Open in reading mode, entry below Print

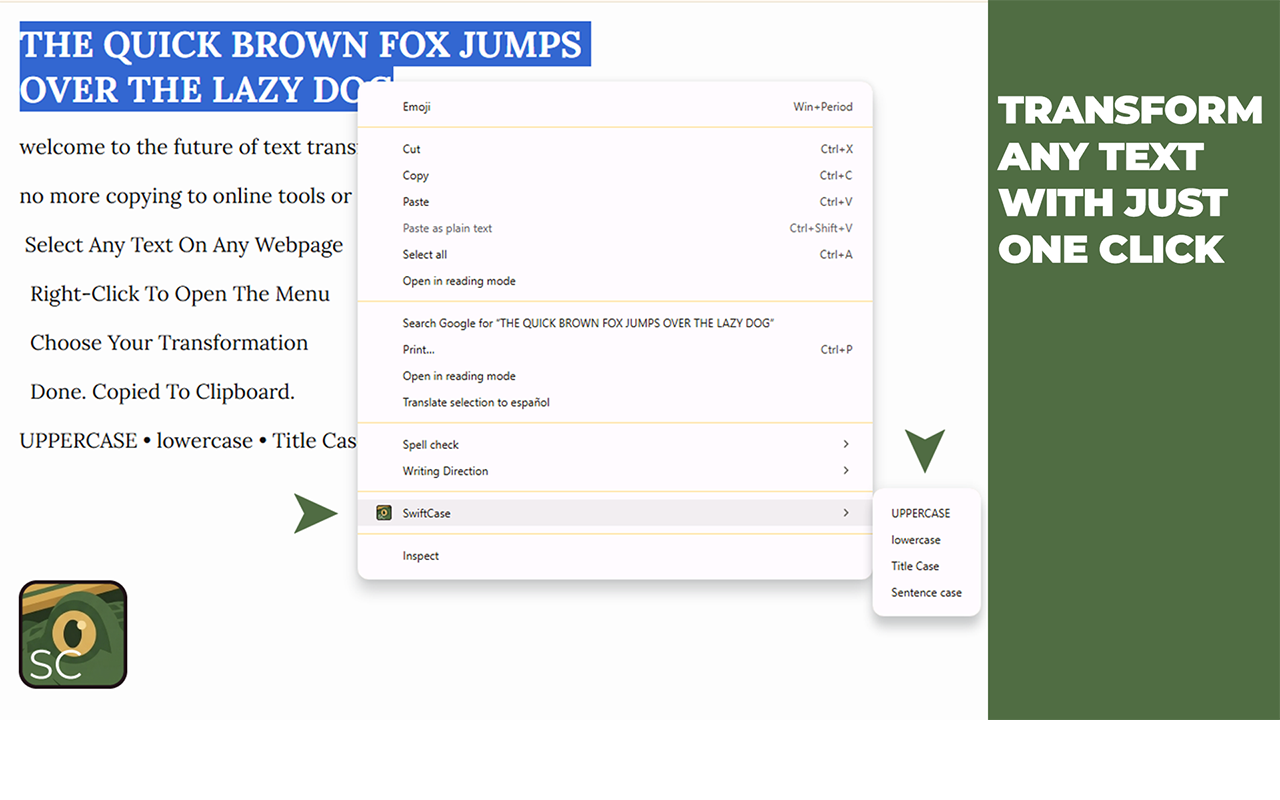pyautogui.click(x=615, y=376)
